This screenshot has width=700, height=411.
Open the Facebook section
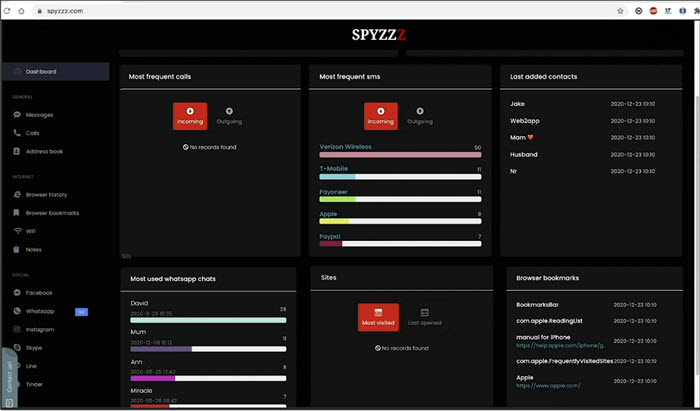[39, 293]
